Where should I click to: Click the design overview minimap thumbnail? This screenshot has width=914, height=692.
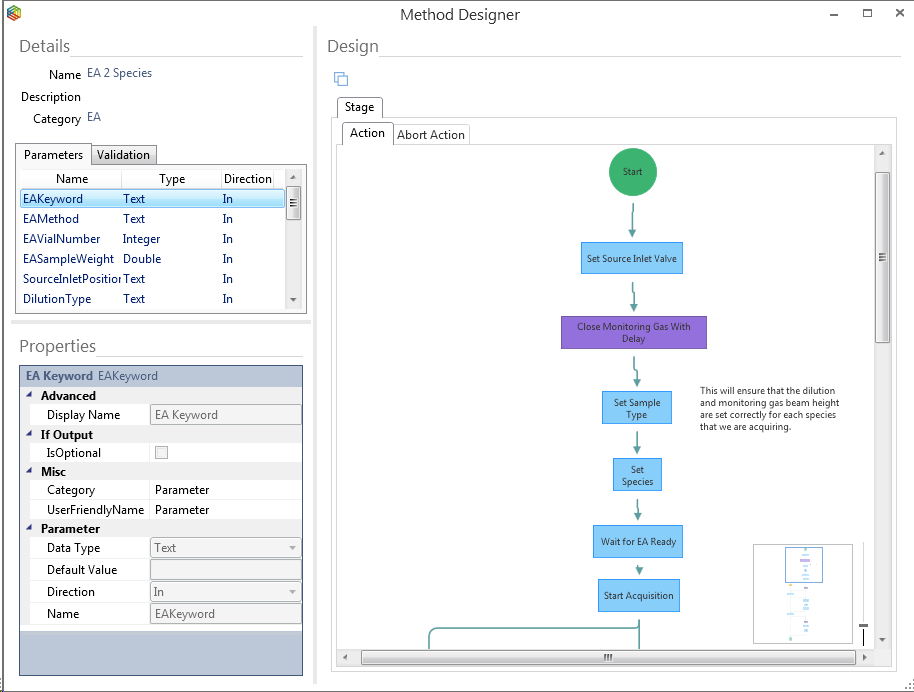pos(802,593)
